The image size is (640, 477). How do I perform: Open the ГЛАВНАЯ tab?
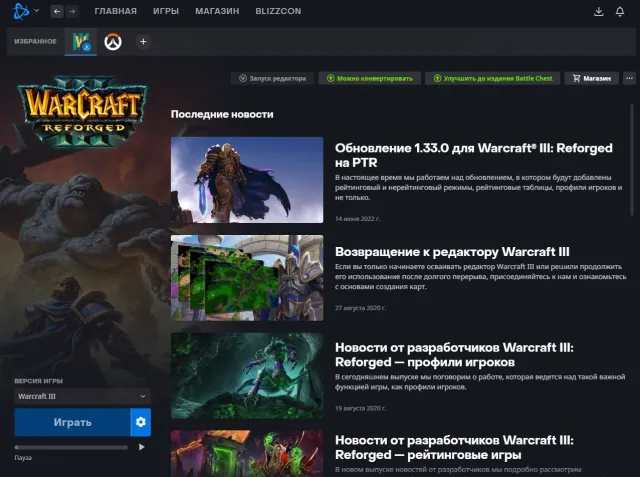point(116,11)
